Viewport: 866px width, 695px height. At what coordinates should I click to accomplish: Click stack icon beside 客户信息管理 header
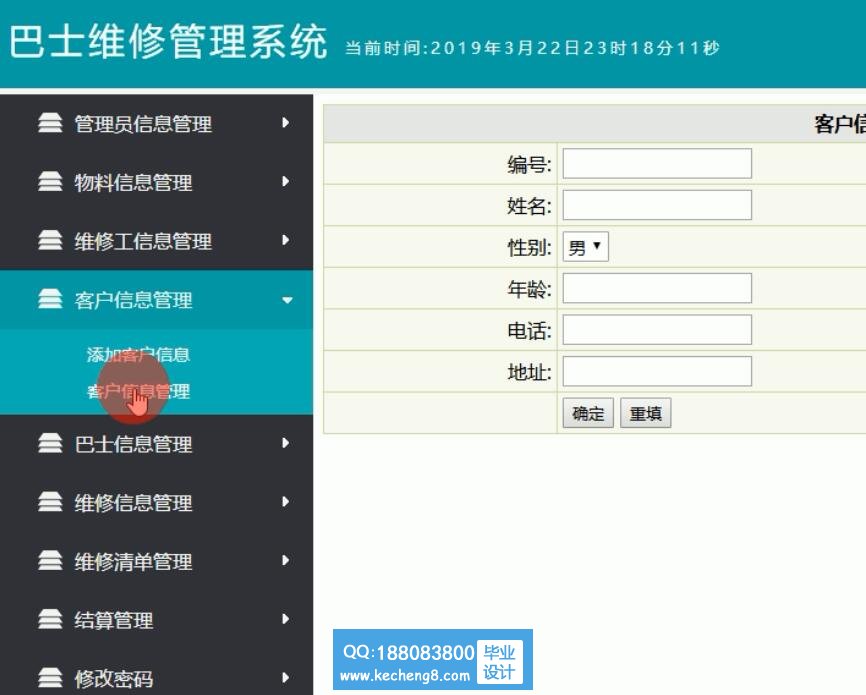50,299
